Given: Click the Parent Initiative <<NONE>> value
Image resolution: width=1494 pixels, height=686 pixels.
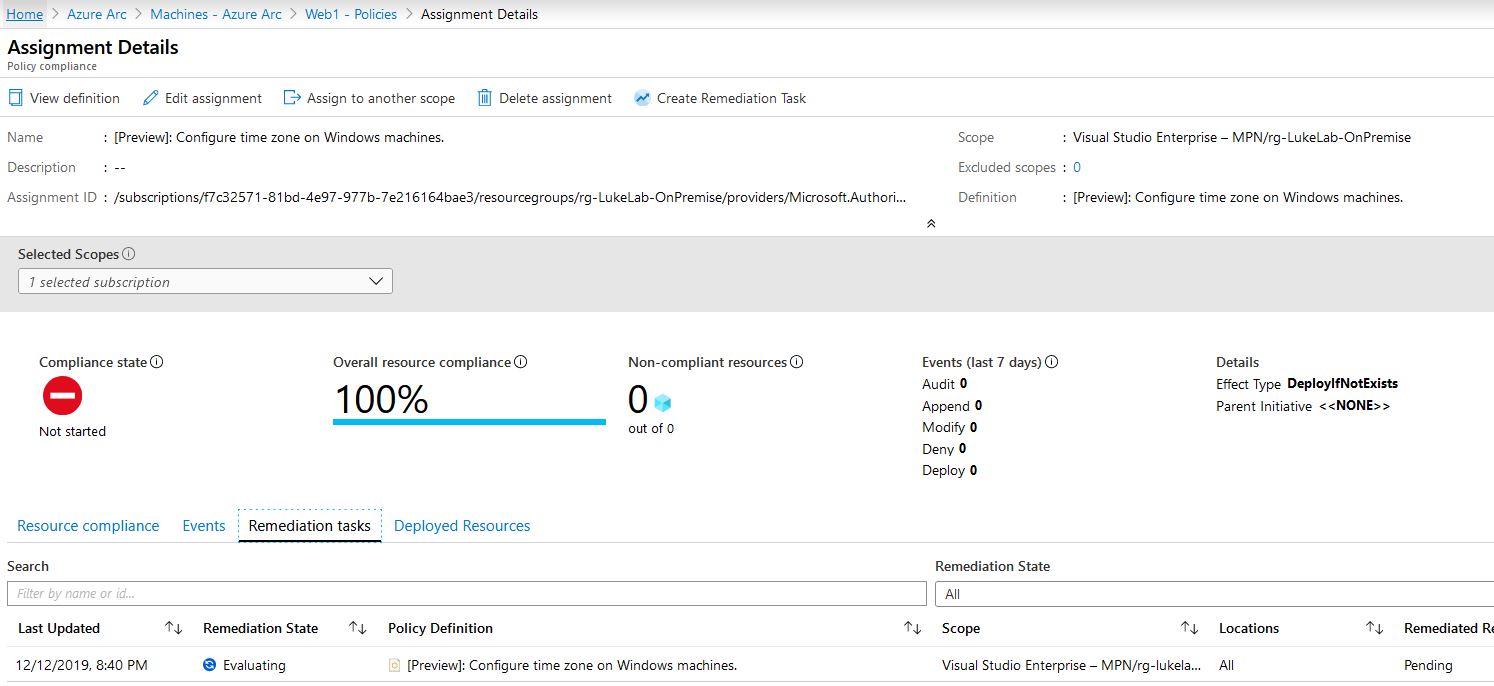Looking at the screenshot, I should click(x=1355, y=406).
